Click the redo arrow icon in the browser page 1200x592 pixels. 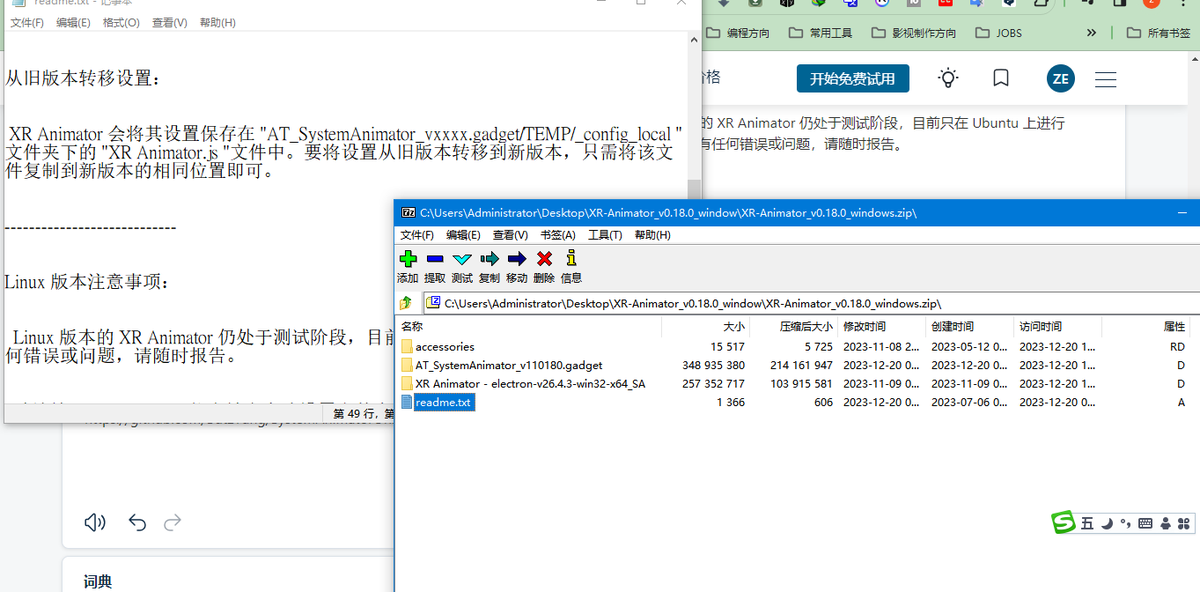pos(172,522)
